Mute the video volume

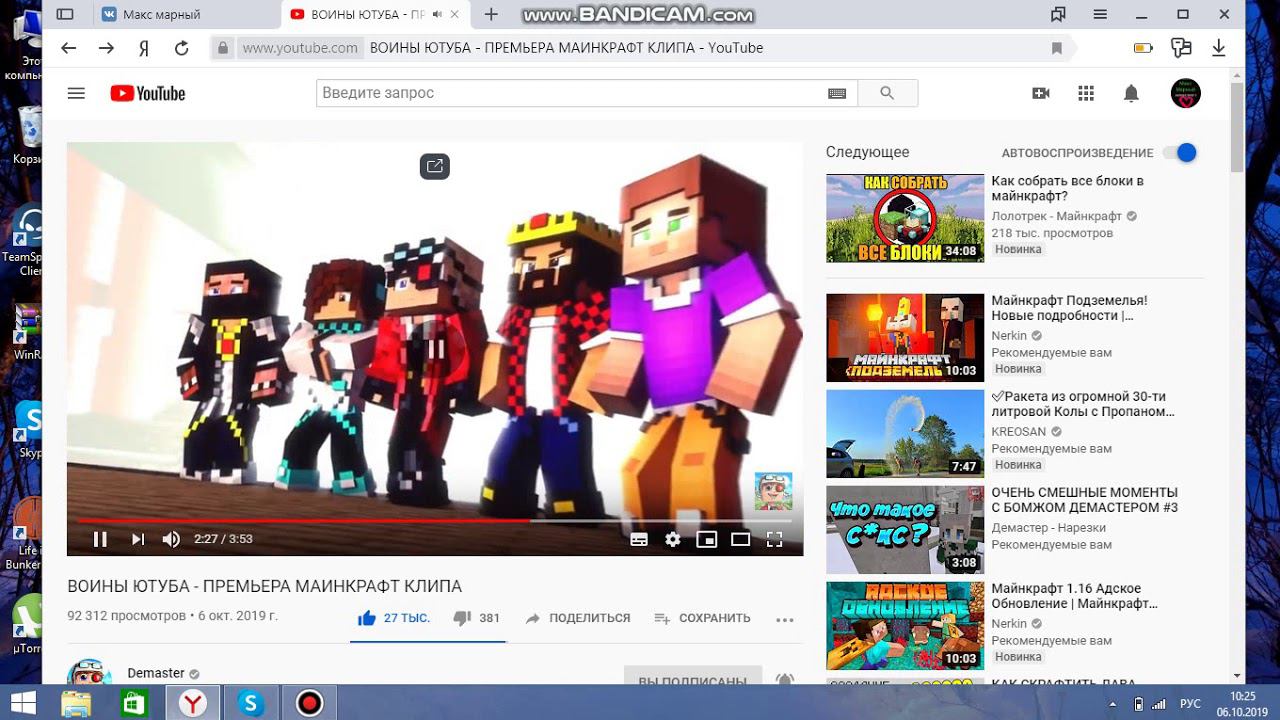tap(171, 539)
